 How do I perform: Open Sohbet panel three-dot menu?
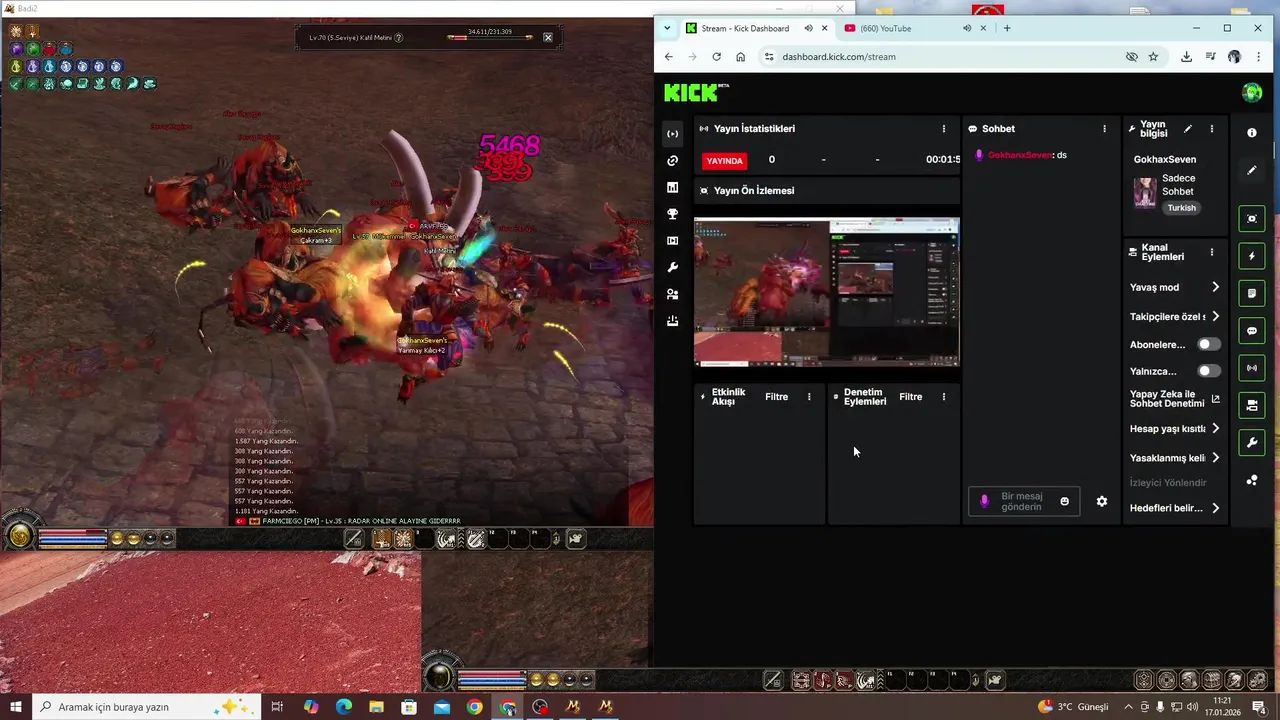[x=1104, y=129]
